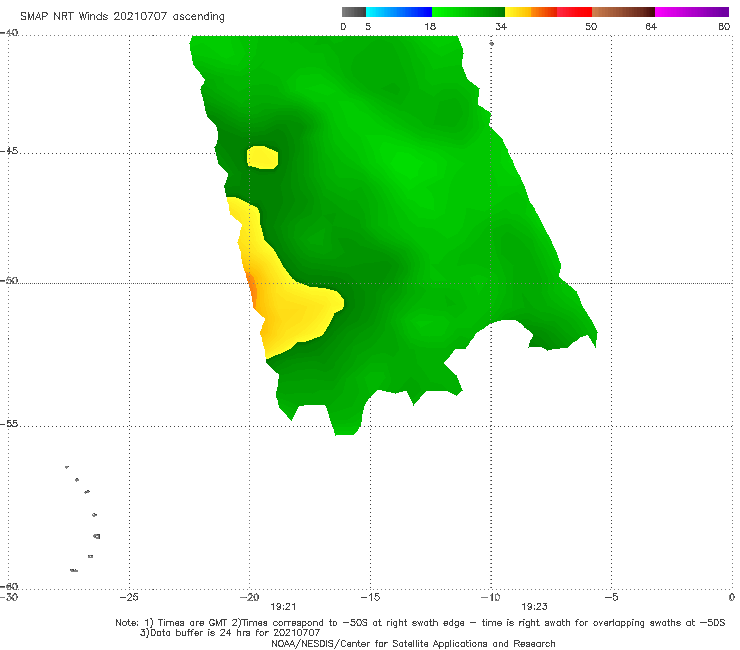
Task: Click the latitude label '-60' on the left axis
Action: point(9,586)
